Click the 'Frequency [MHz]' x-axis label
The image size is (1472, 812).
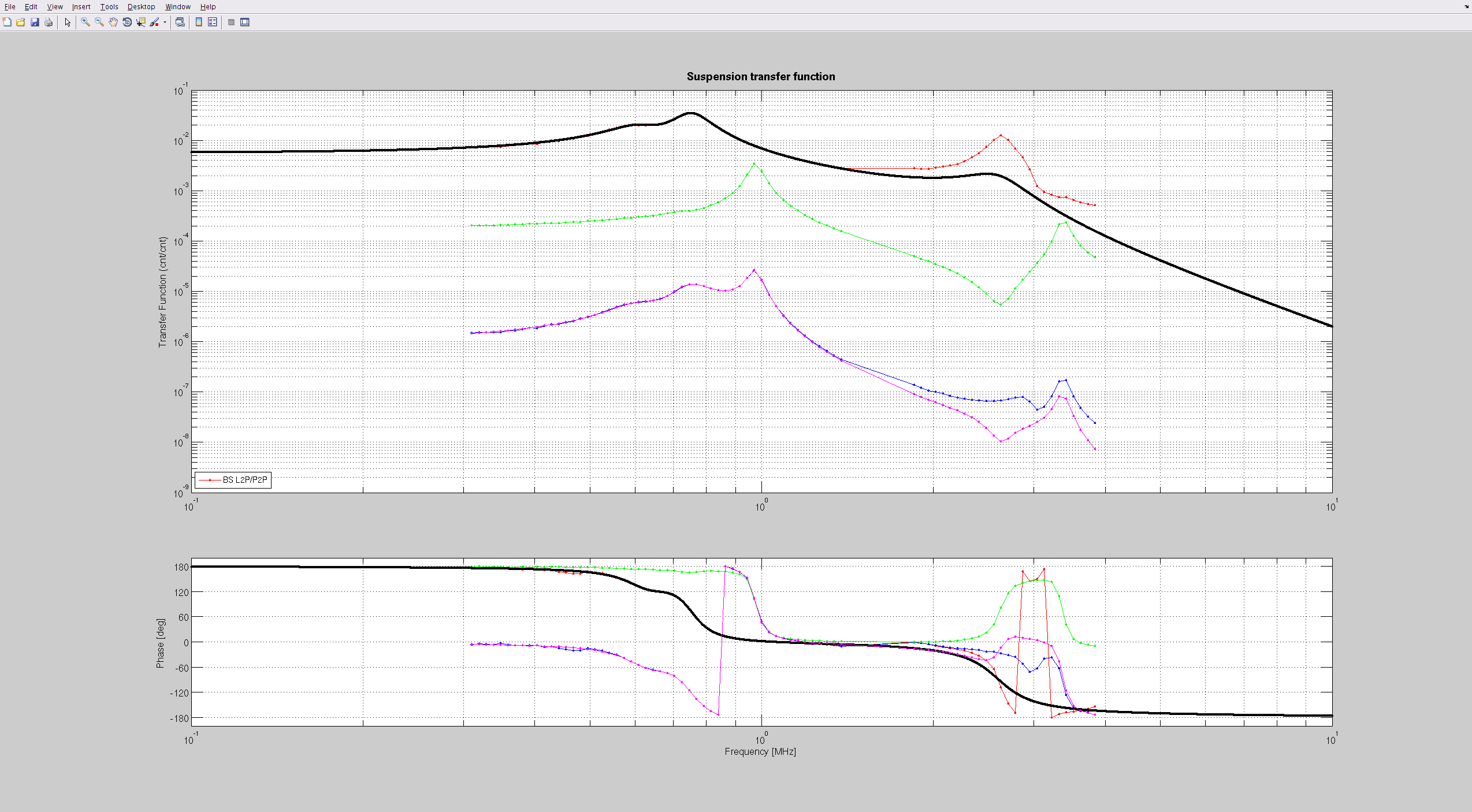coord(760,751)
